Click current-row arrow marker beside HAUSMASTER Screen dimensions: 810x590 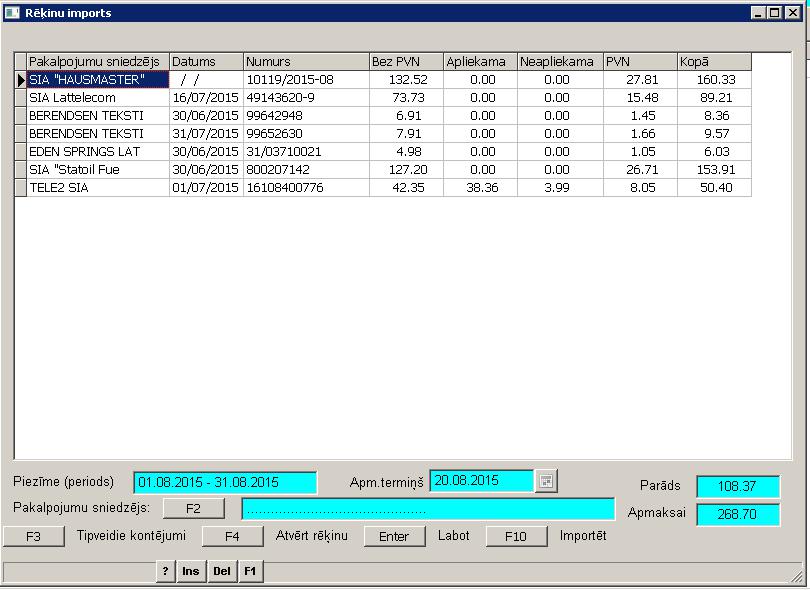21,80
